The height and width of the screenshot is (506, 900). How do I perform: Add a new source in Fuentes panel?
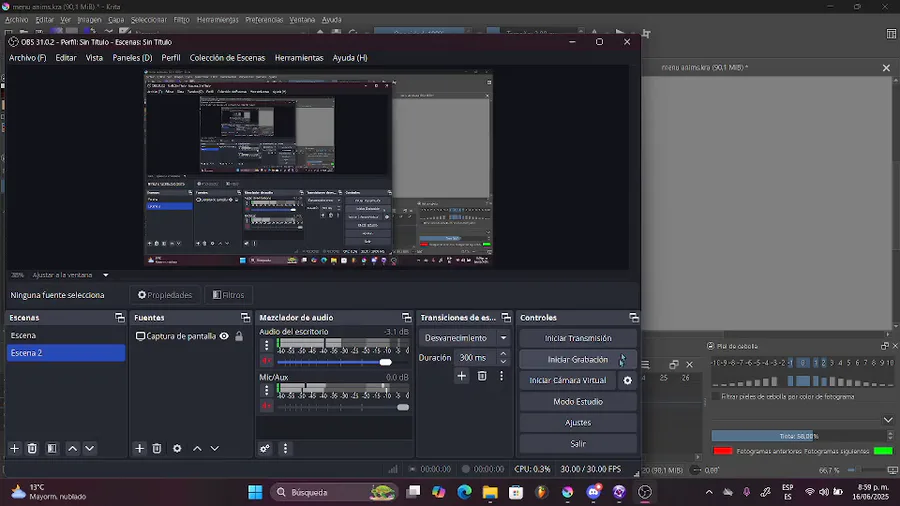tap(139, 449)
